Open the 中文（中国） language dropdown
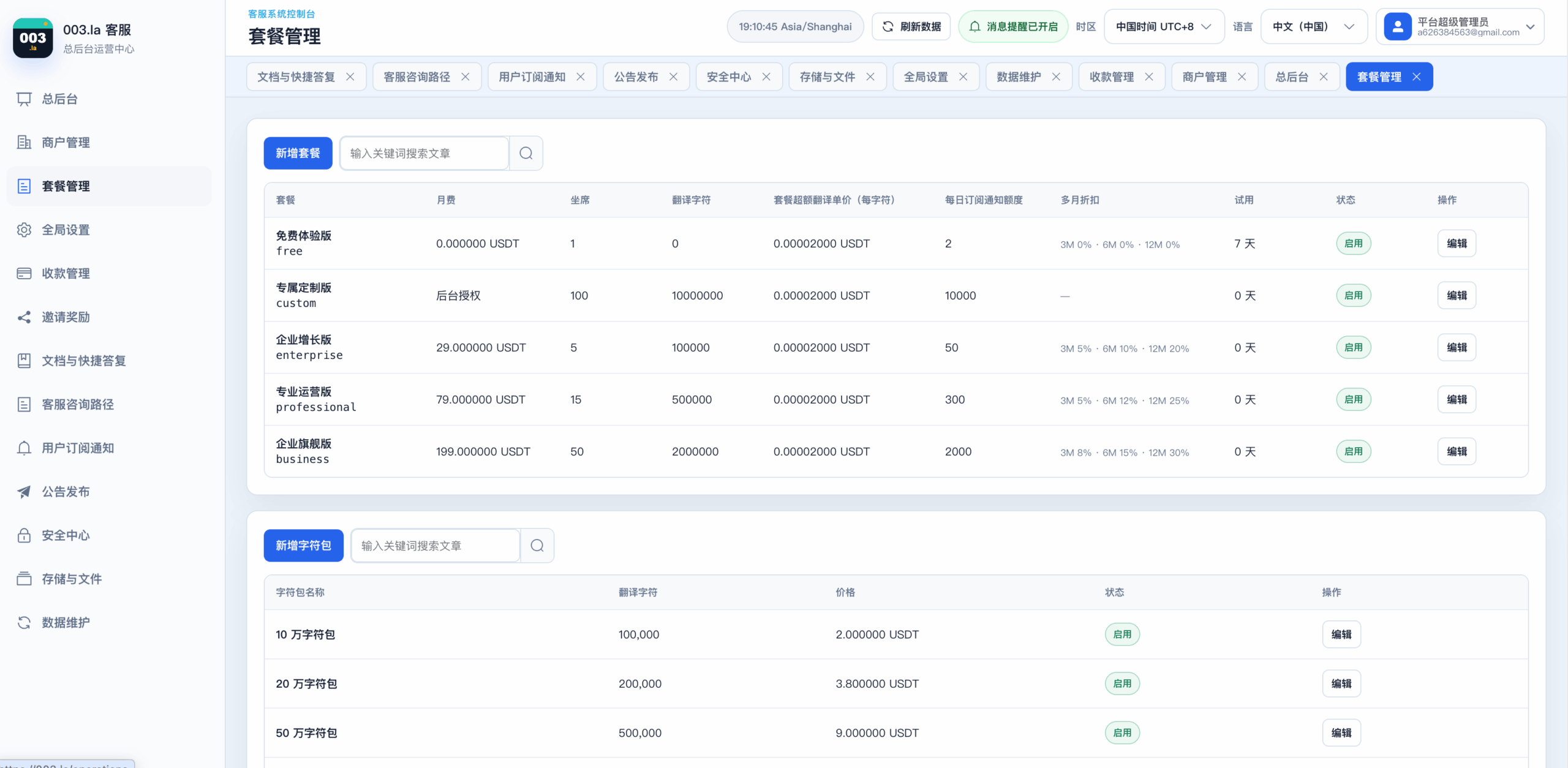The height and width of the screenshot is (768, 1568). point(1314,26)
